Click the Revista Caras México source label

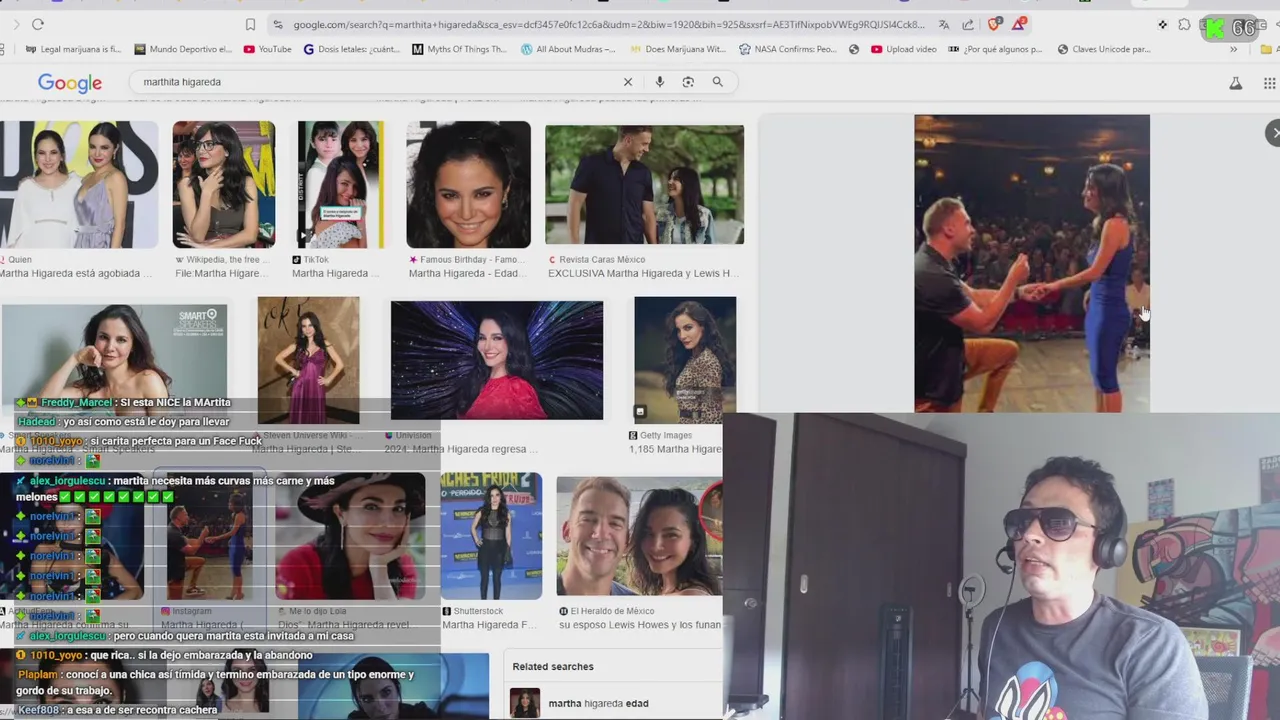click(602, 259)
